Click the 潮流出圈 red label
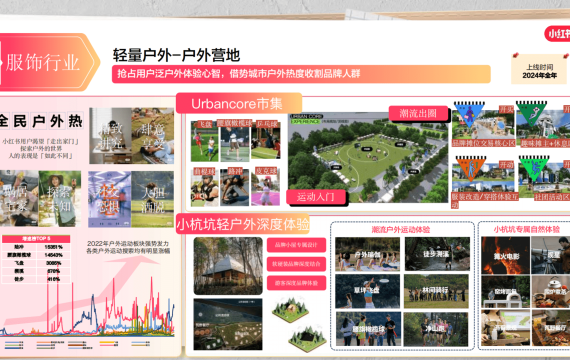This screenshot has width=570, height=360. pyautogui.click(x=418, y=113)
